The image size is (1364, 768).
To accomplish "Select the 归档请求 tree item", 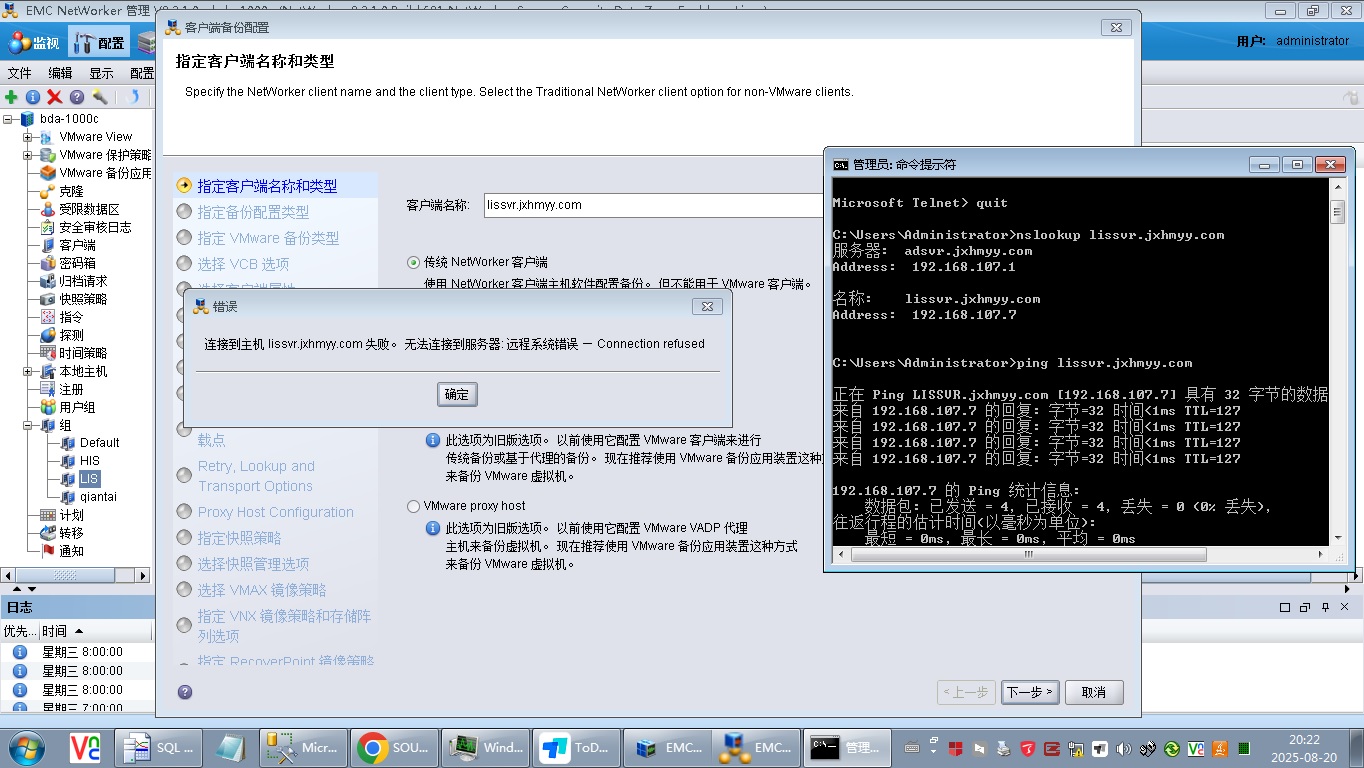I will point(83,281).
